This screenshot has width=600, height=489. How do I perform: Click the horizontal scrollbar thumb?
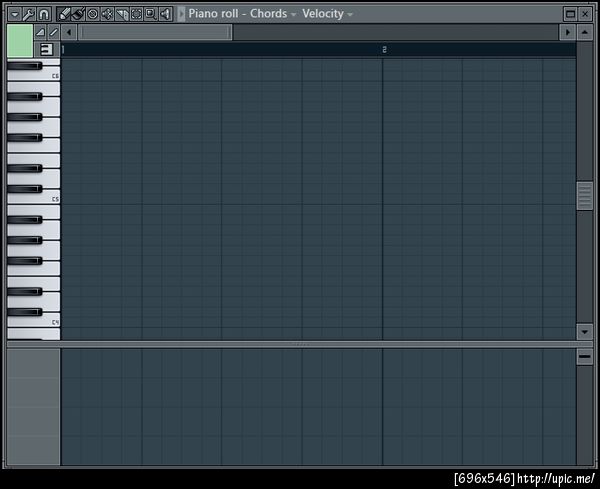155,33
